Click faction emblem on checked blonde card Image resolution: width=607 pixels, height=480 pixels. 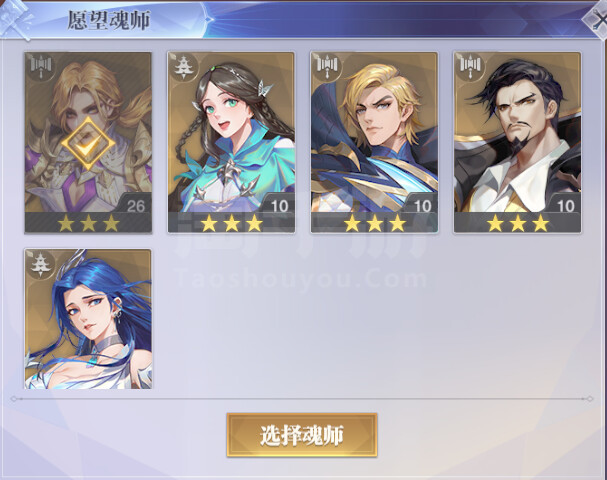(41, 67)
